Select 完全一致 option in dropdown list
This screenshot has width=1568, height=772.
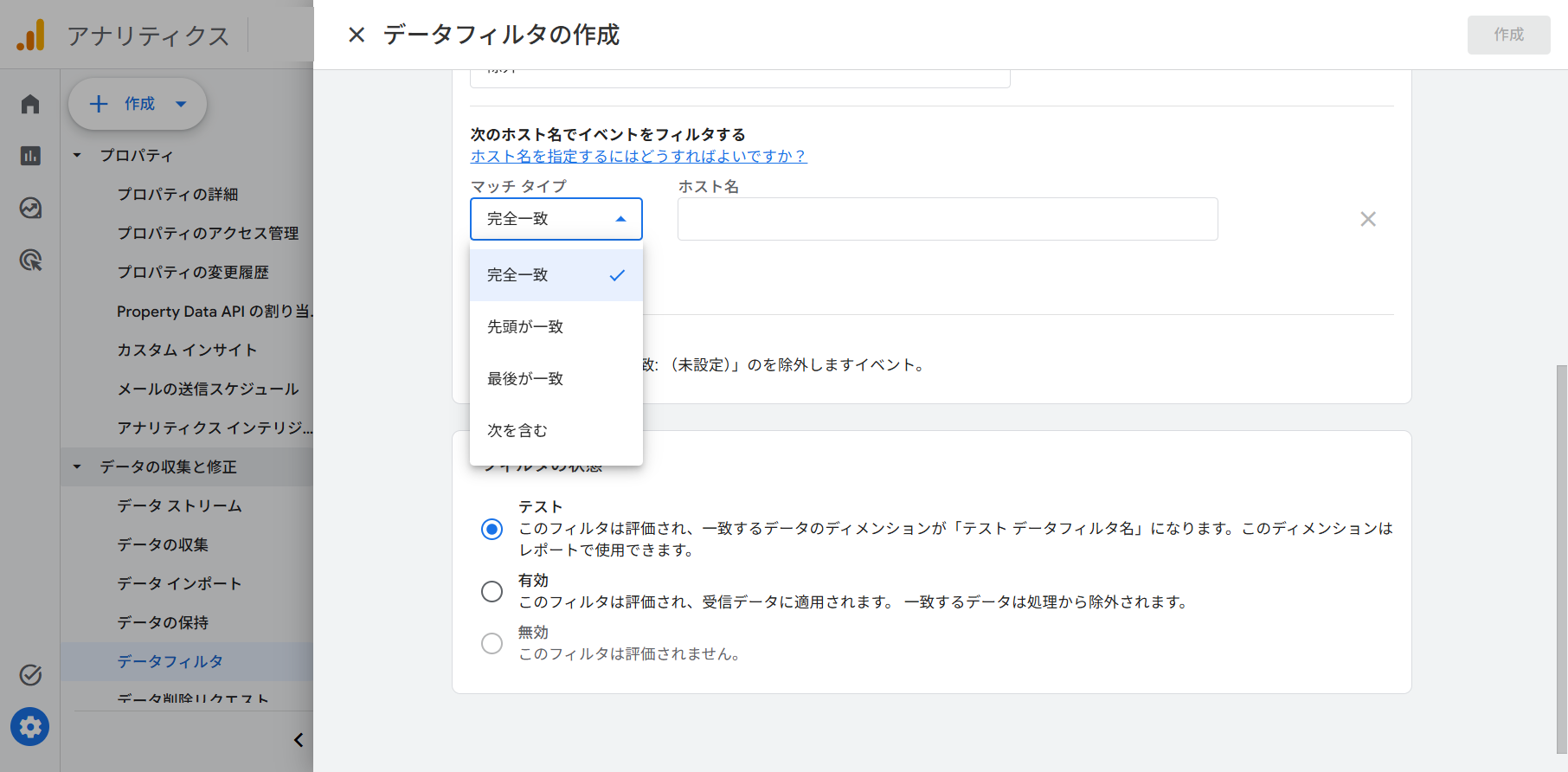[x=556, y=275]
